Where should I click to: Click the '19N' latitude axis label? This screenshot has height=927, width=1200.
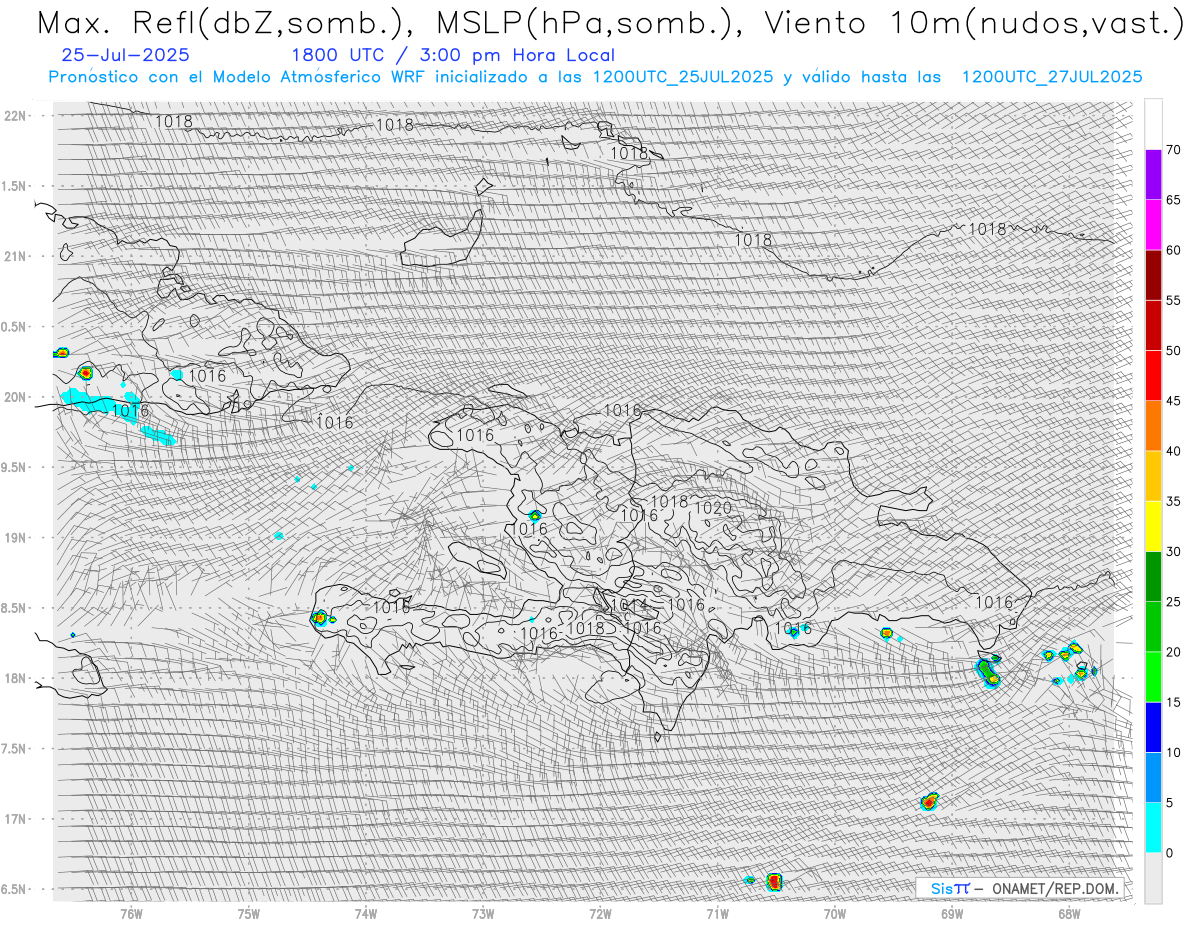pyautogui.click(x=17, y=538)
